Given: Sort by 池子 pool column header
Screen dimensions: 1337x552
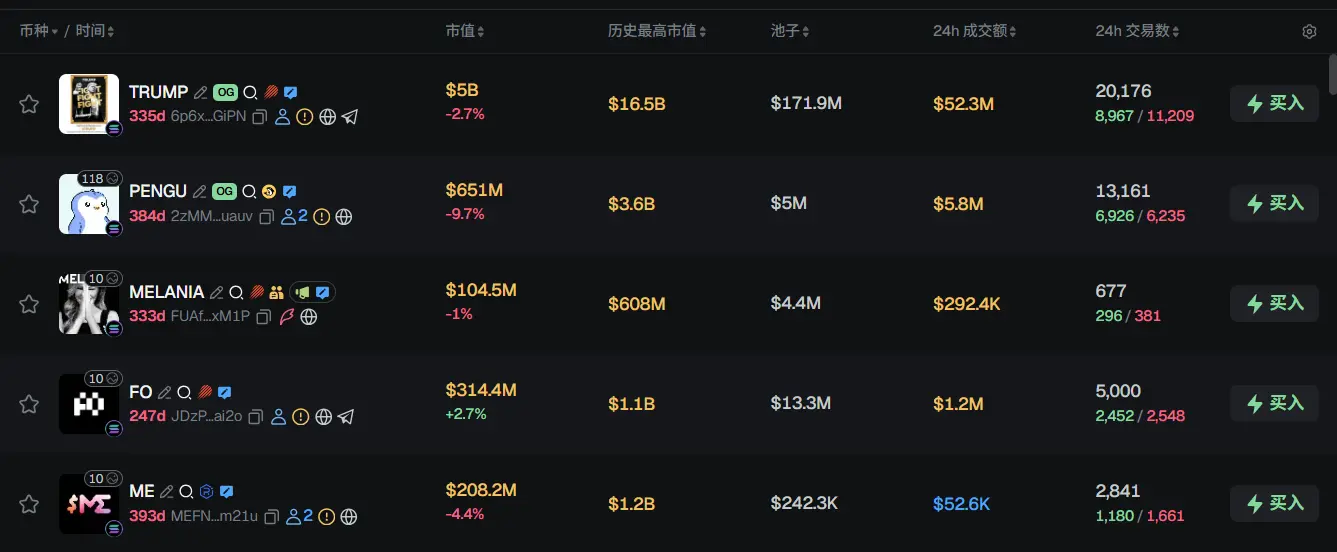Looking at the screenshot, I should (790, 32).
